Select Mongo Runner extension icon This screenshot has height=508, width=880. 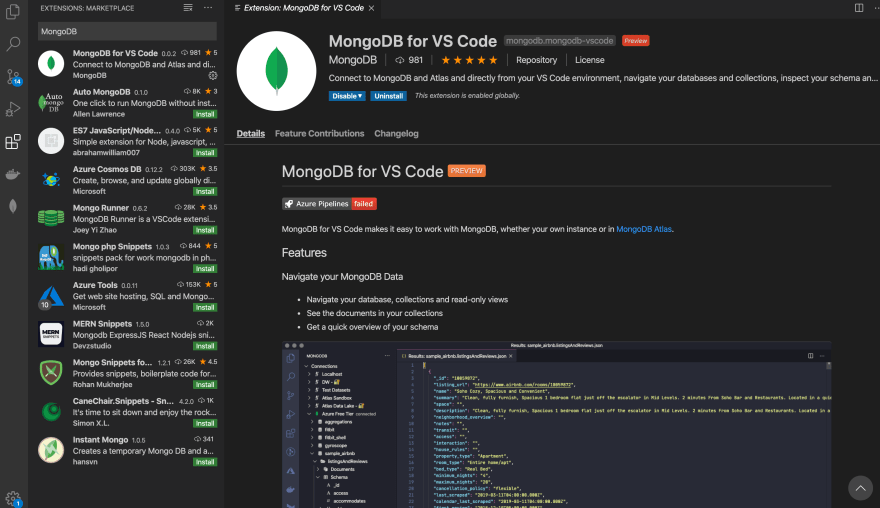(x=51, y=218)
